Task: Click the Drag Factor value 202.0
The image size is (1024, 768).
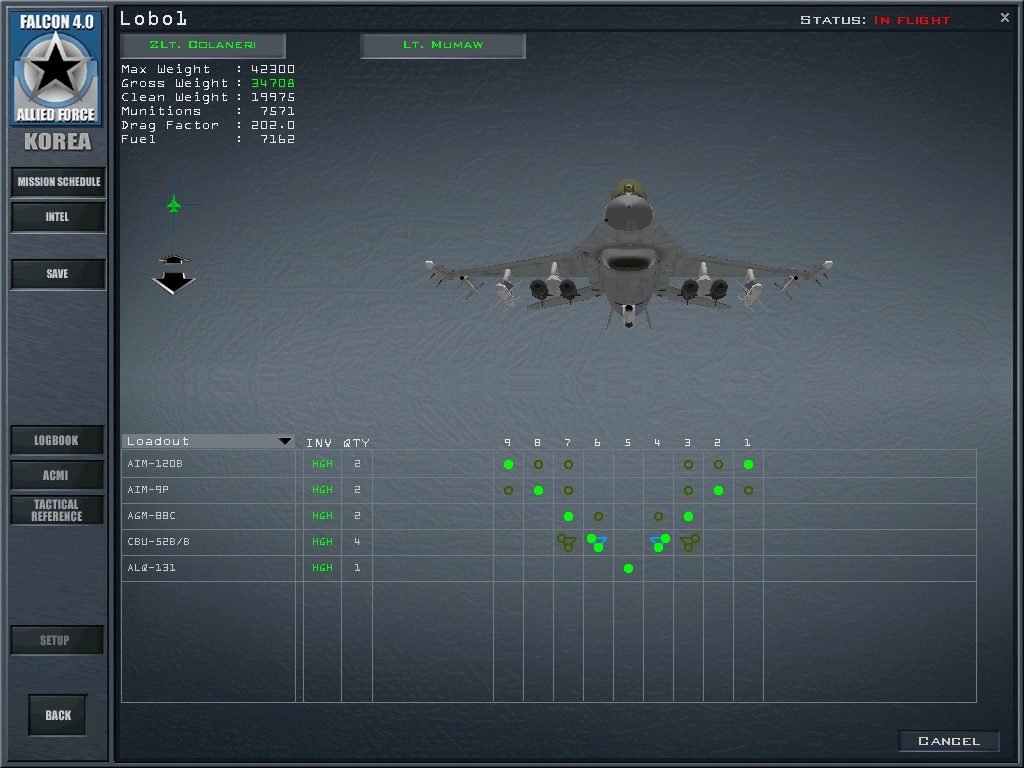Action: tap(273, 125)
